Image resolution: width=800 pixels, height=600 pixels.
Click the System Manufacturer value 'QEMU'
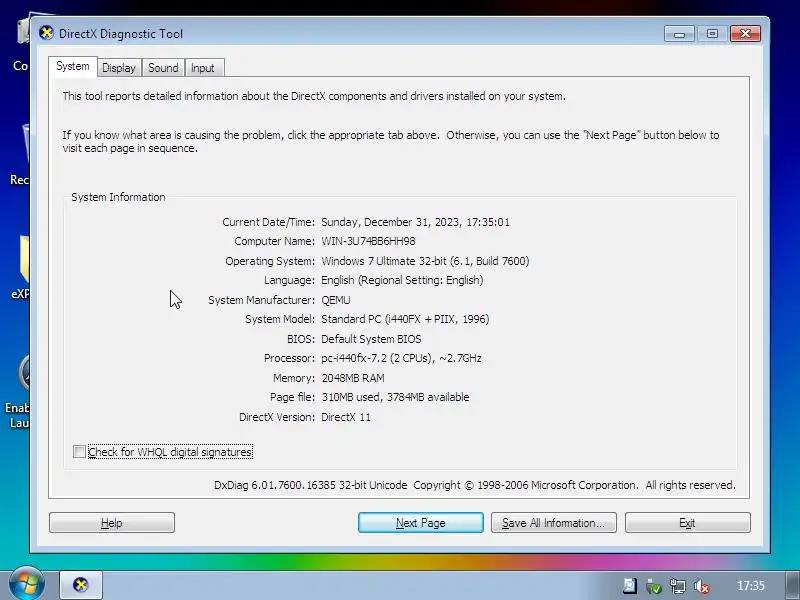pyautogui.click(x=336, y=300)
